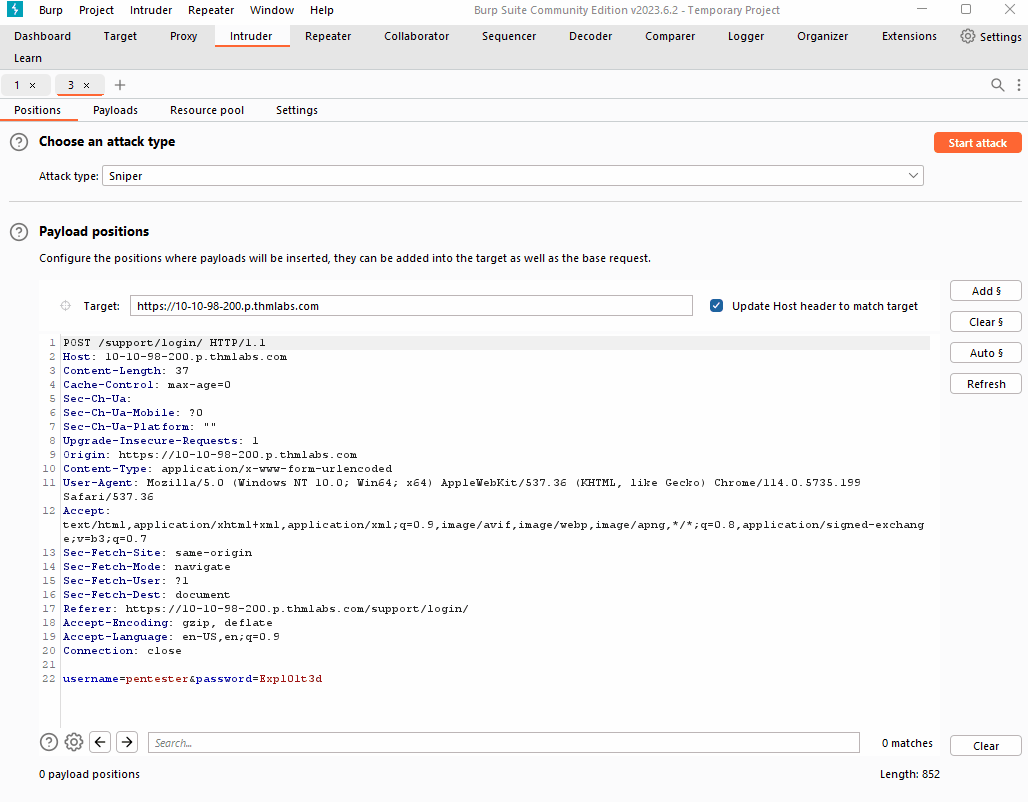Open the search icon in the Intruder tab bar
The image size is (1028, 802).
(x=997, y=85)
